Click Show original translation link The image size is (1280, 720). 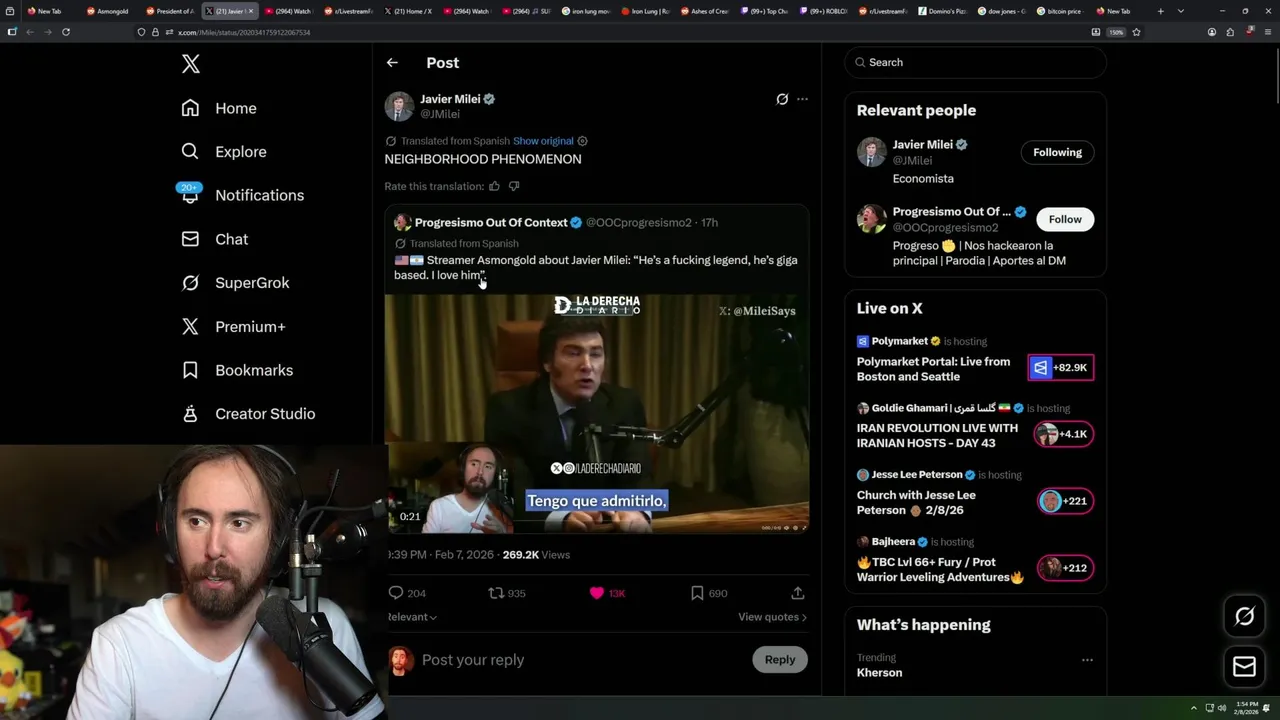[543, 141]
